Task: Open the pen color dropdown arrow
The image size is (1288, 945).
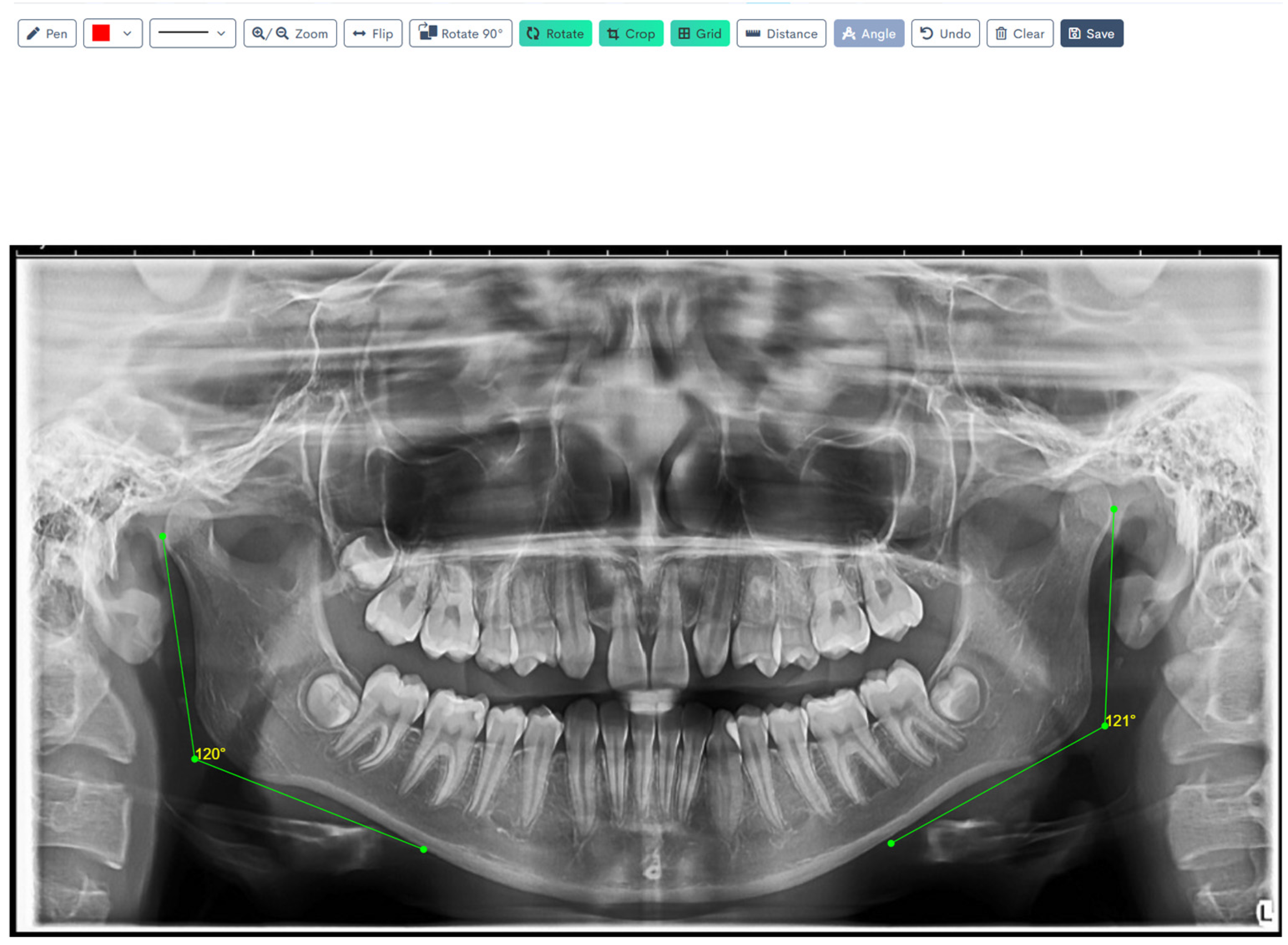Action: (127, 34)
